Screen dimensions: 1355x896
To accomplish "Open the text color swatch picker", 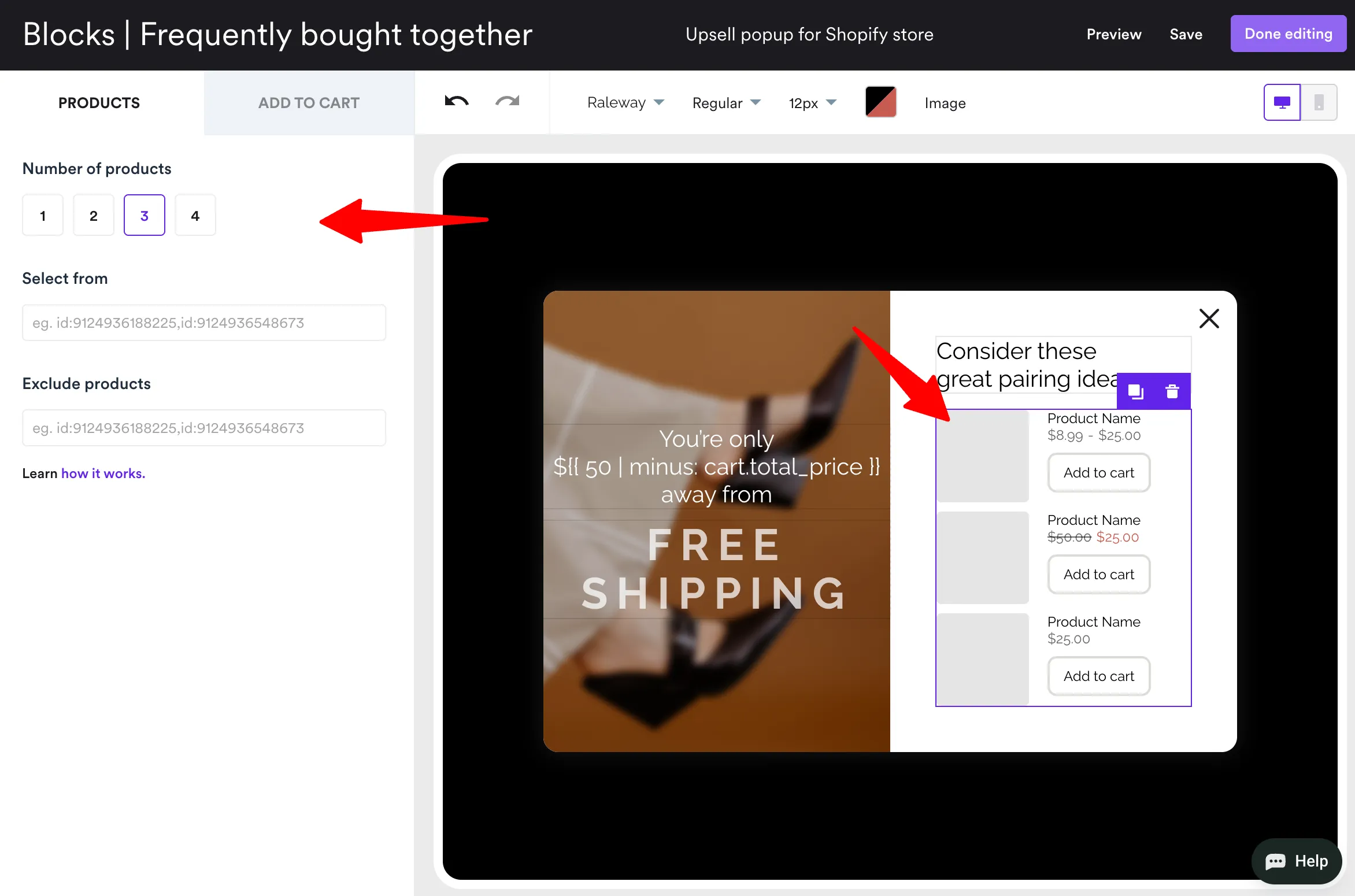I will click(x=880, y=101).
